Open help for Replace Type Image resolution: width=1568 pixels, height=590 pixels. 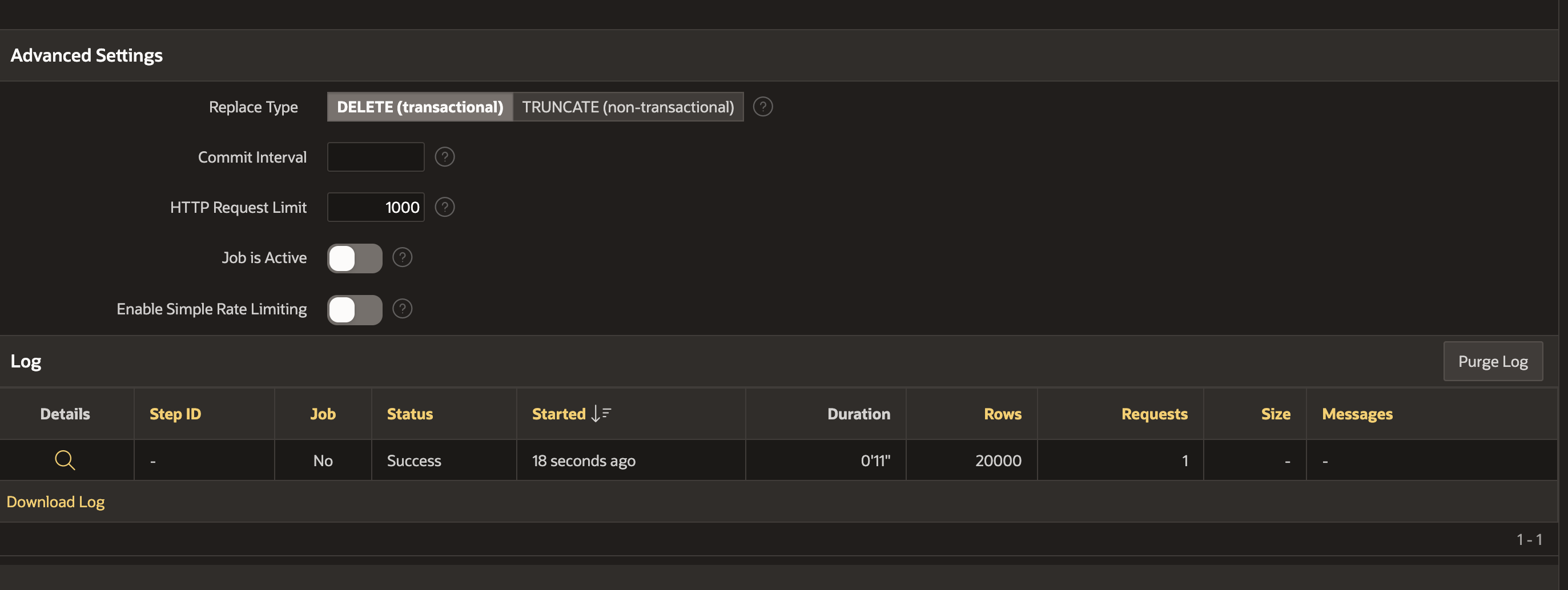pos(763,107)
